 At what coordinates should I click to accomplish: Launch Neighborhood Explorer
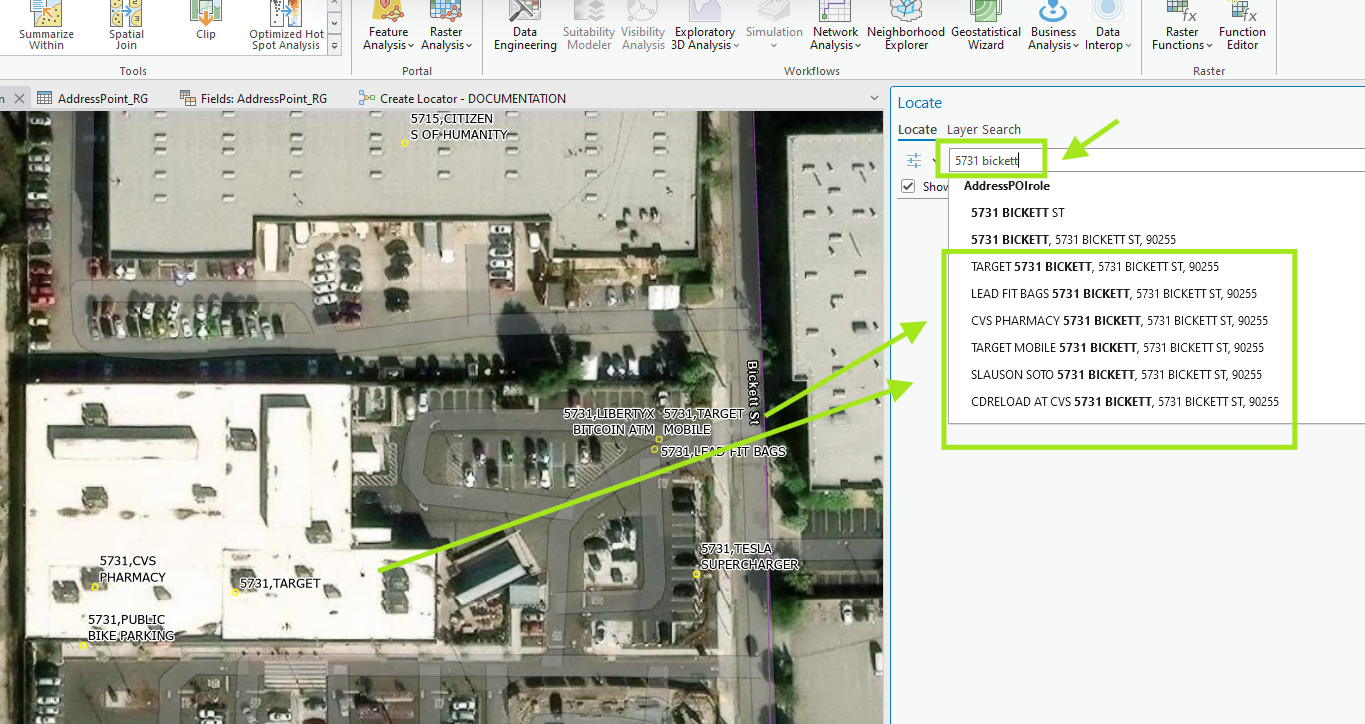pyautogui.click(x=905, y=26)
